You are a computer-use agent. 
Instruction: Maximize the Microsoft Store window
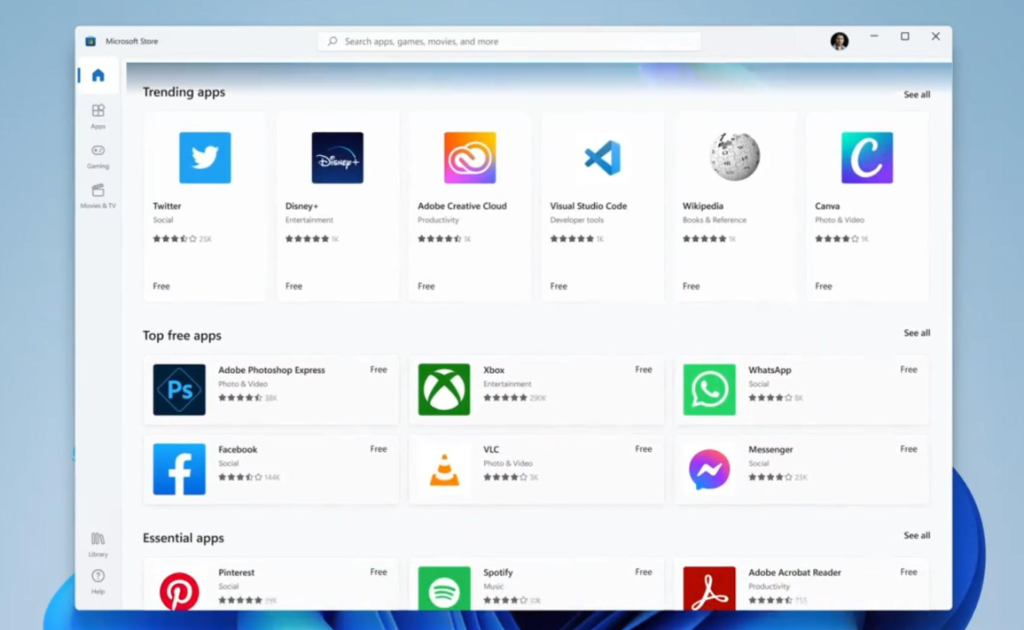(x=905, y=37)
